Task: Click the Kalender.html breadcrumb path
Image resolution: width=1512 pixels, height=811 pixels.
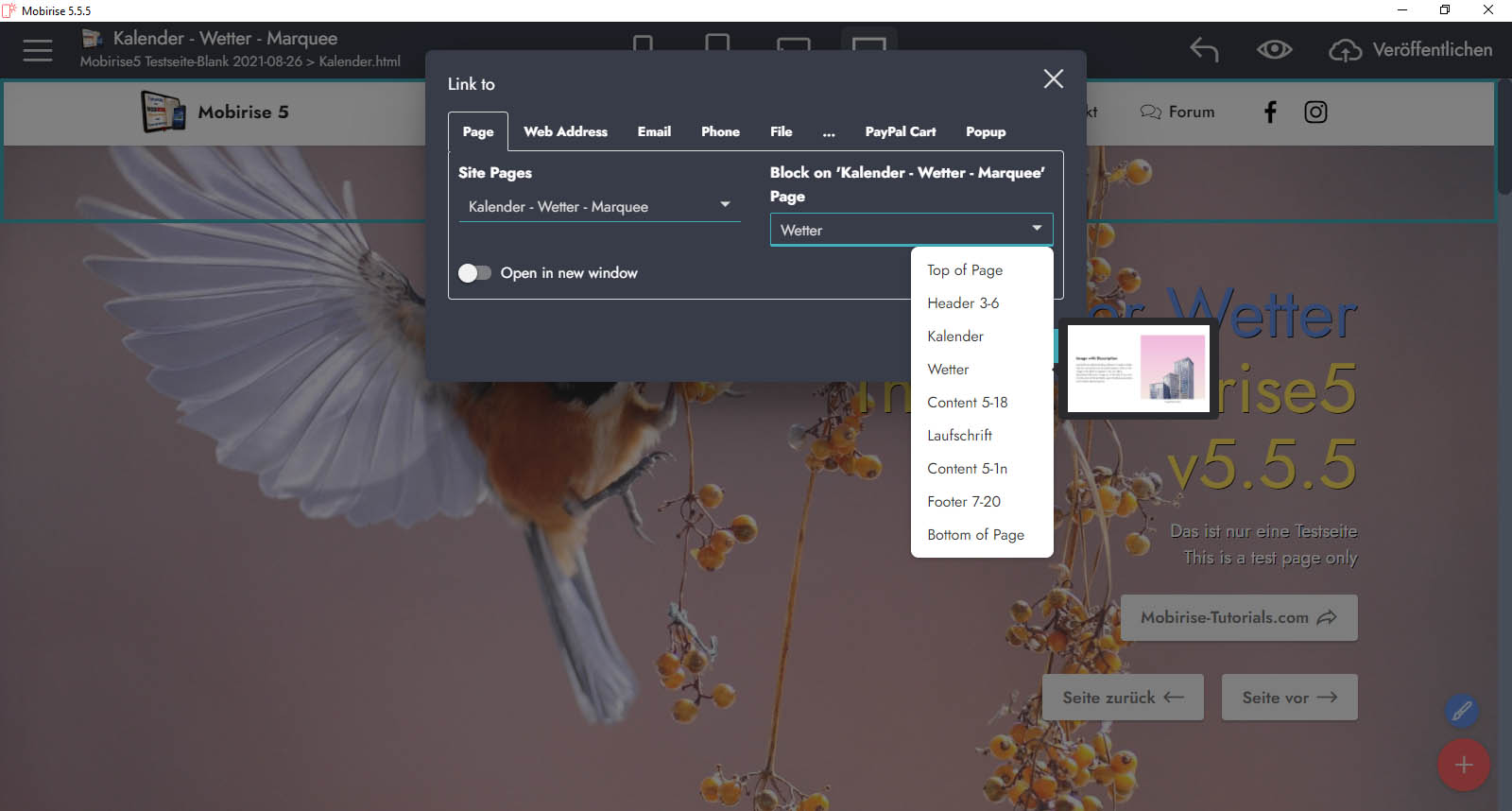Action: click(359, 61)
